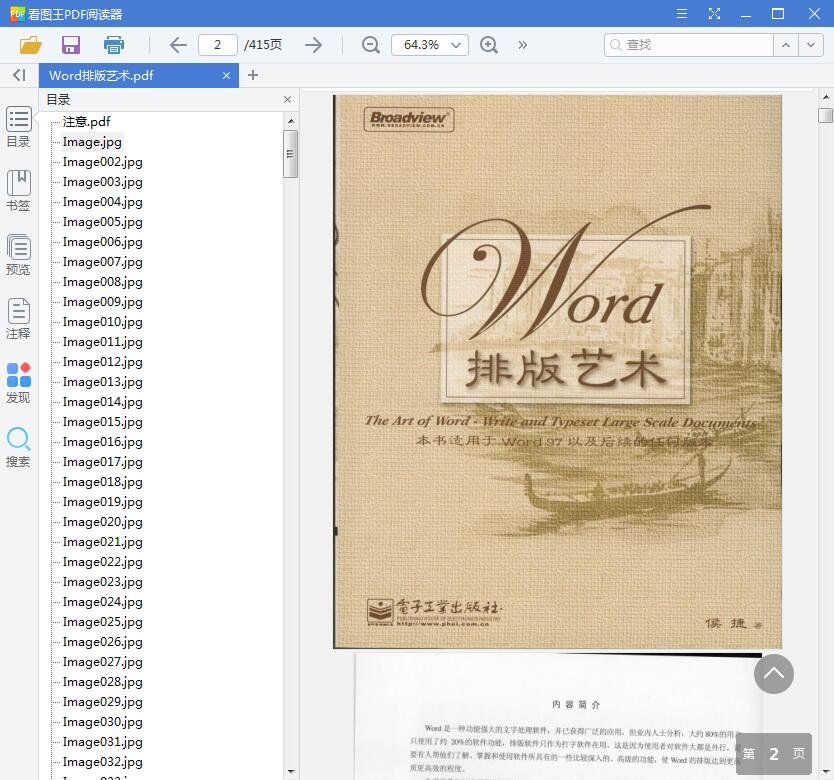Select Image006.jpg in the outline
This screenshot has width=834, height=780.
103,242
